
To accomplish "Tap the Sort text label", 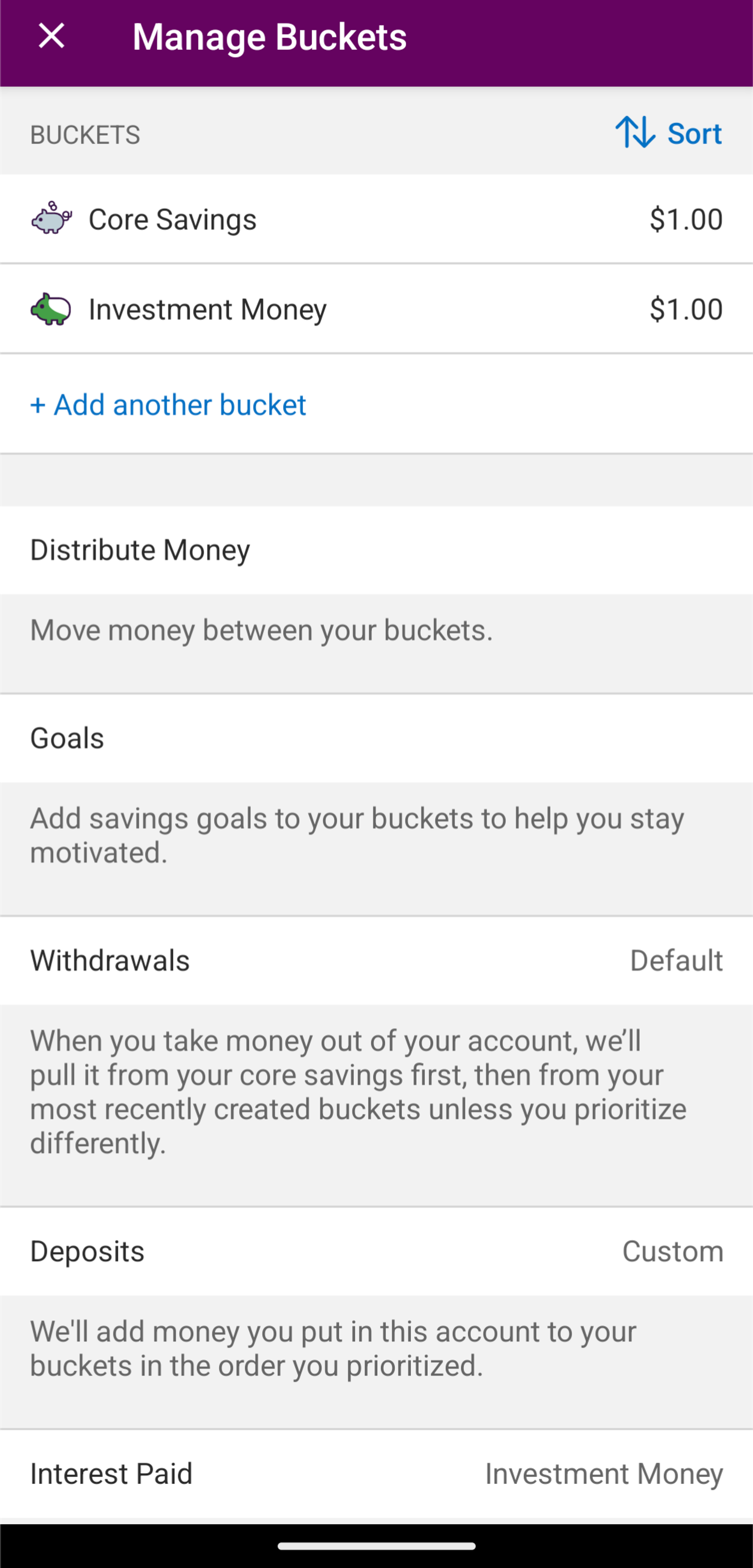I will point(695,133).
